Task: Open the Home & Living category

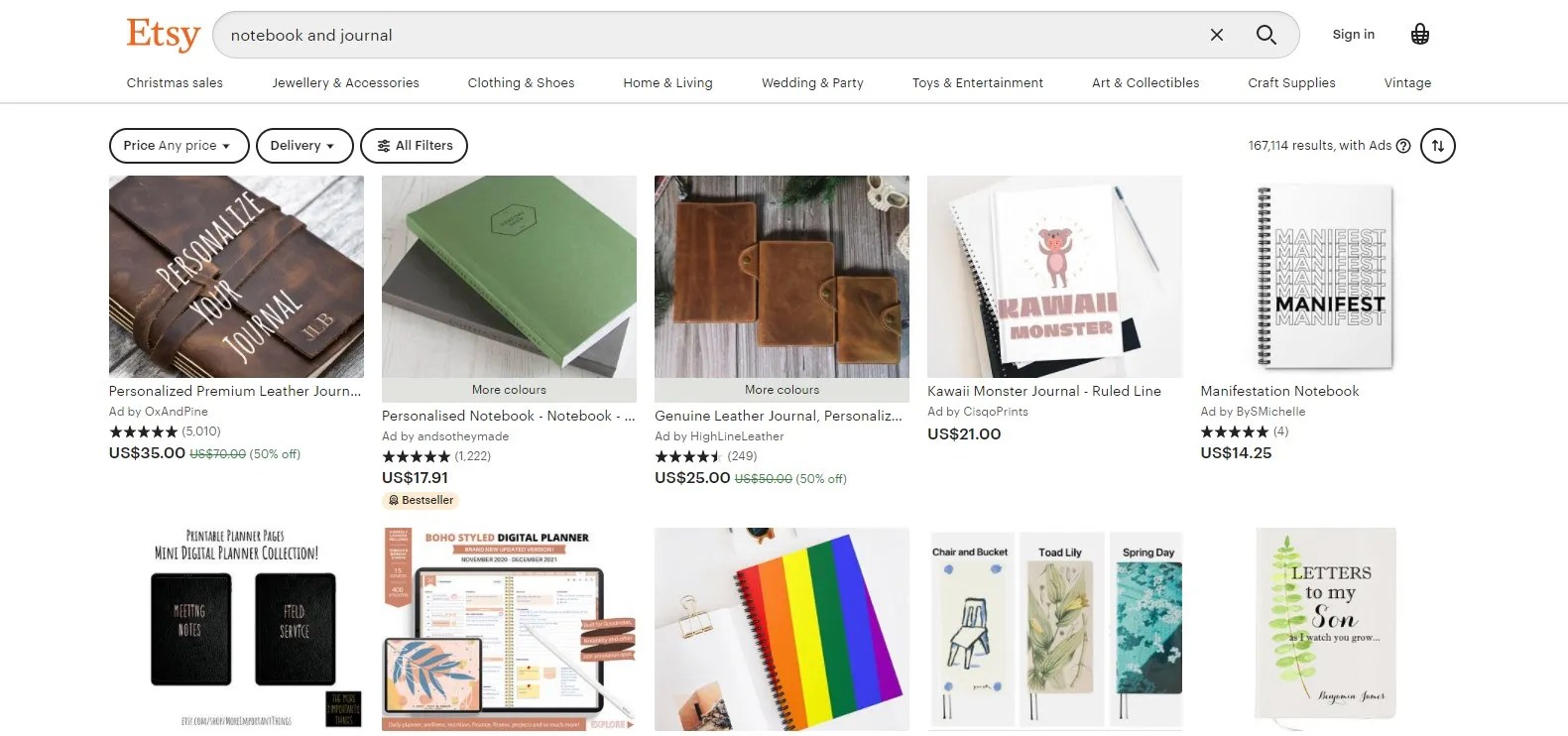Action: pos(666,83)
